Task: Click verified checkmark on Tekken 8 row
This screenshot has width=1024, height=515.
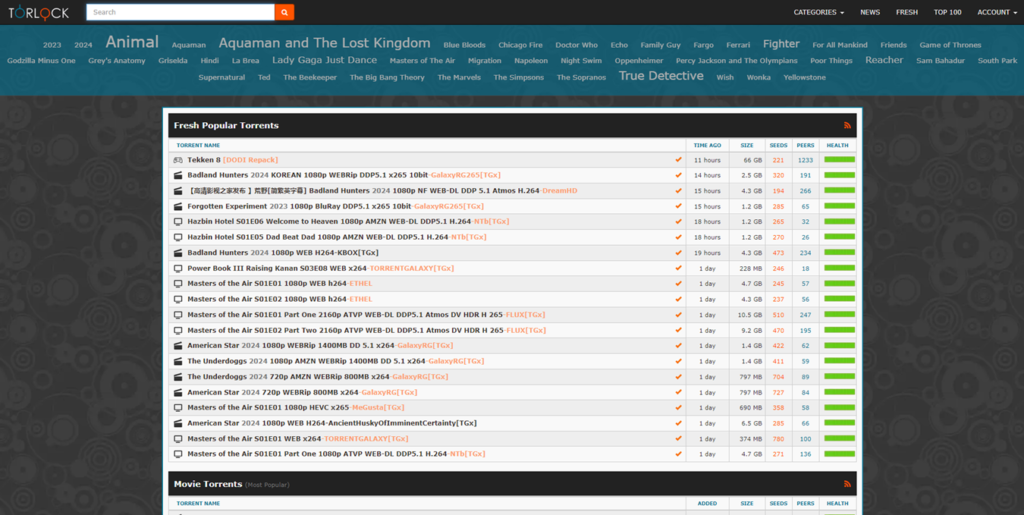Action: pos(679,159)
